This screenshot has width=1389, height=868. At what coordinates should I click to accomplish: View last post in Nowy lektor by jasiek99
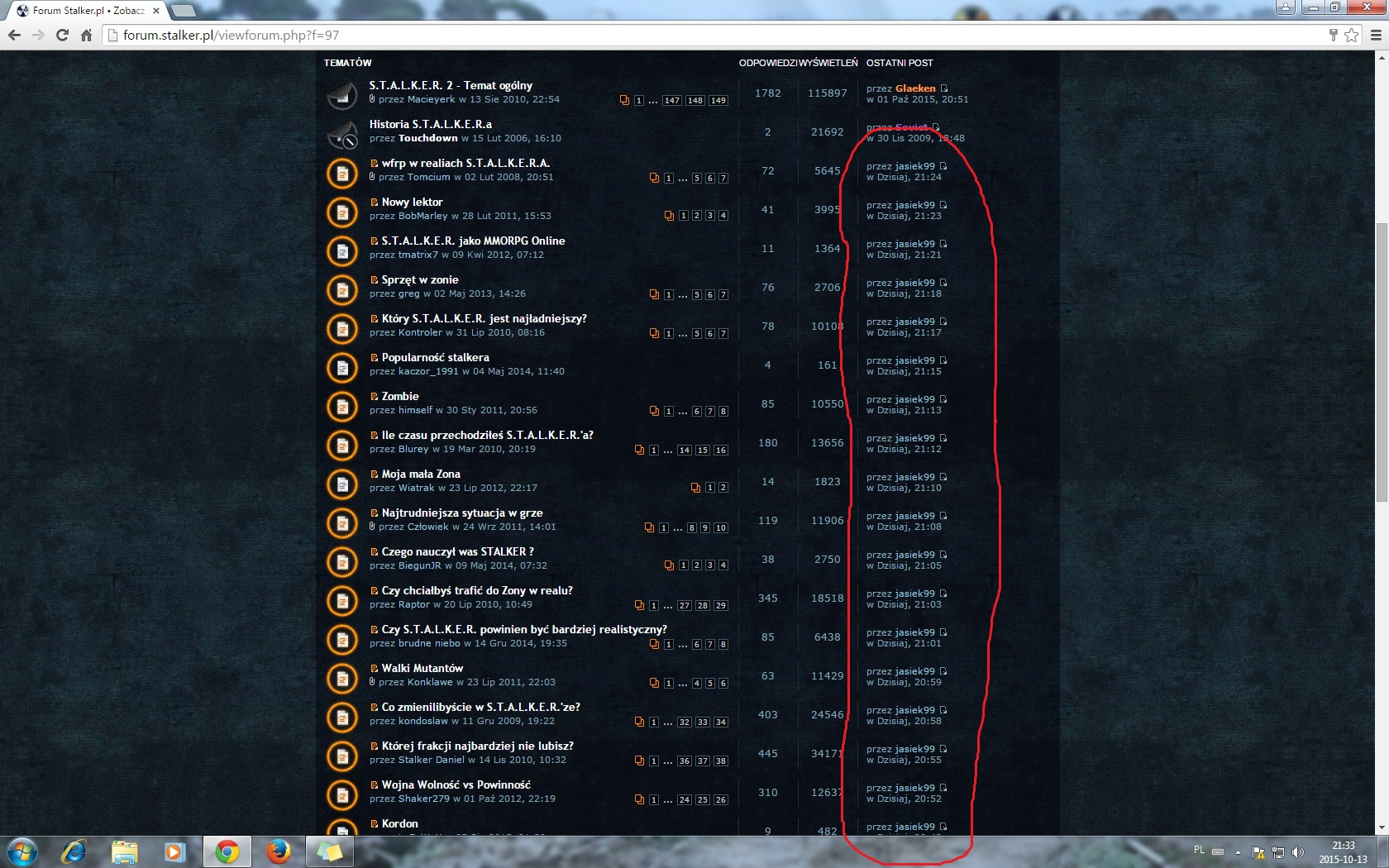click(943, 205)
